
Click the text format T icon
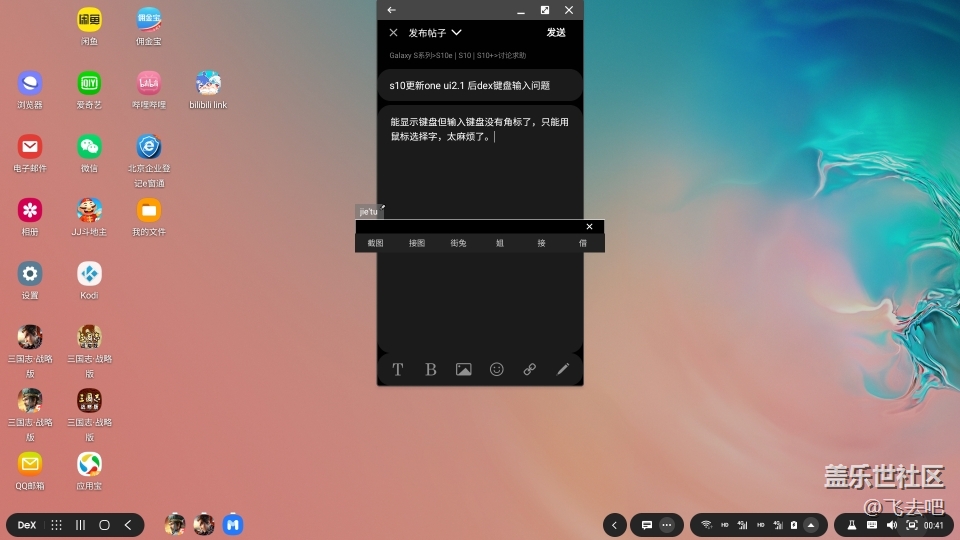[x=397, y=369]
